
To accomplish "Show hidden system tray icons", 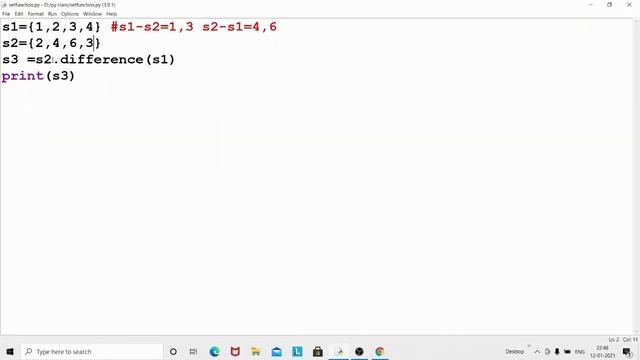I will point(537,351).
